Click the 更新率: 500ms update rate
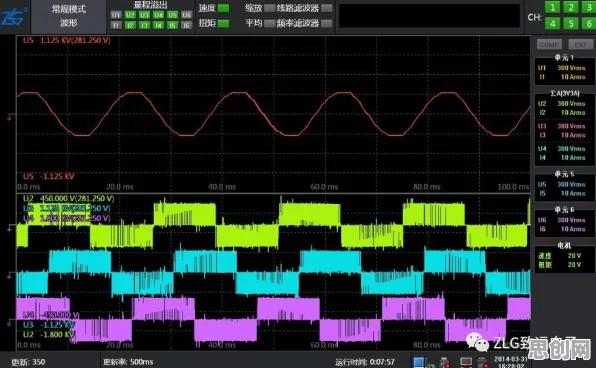The height and width of the screenshot is (368, 596). coord(128,362)
